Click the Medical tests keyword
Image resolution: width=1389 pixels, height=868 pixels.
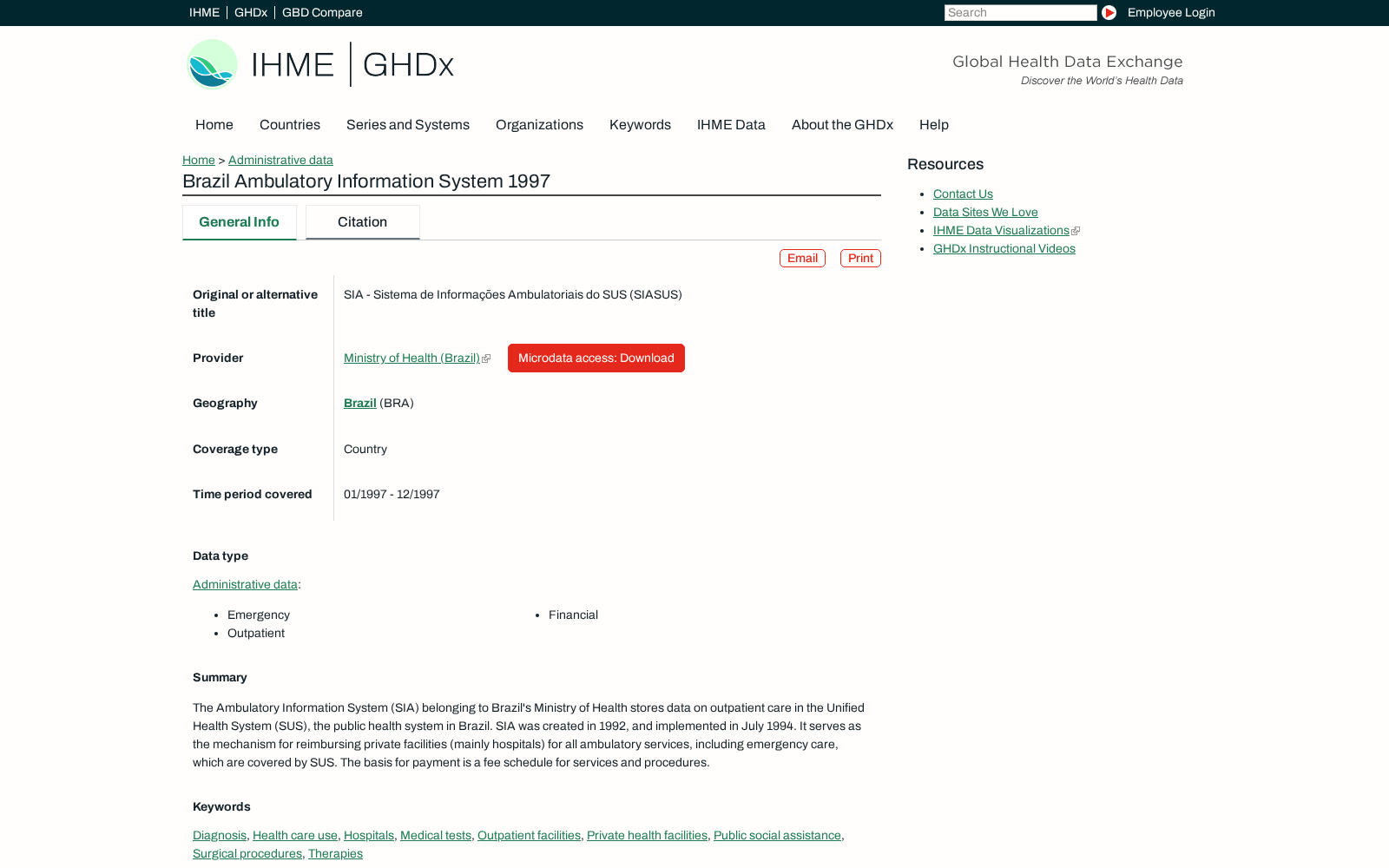tap(436, 835)
